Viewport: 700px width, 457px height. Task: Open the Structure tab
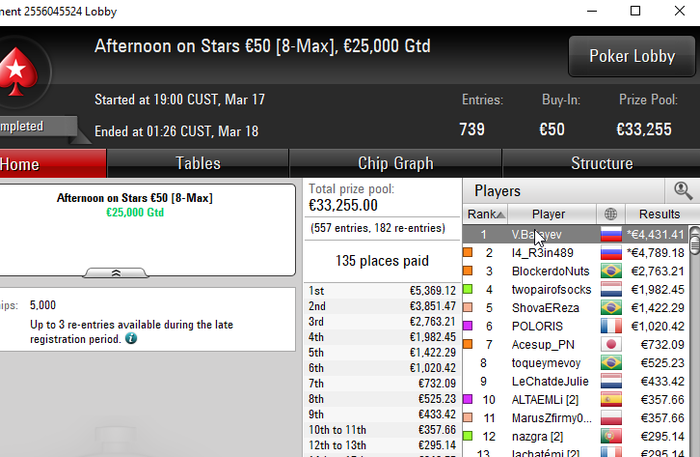point(601,163)
